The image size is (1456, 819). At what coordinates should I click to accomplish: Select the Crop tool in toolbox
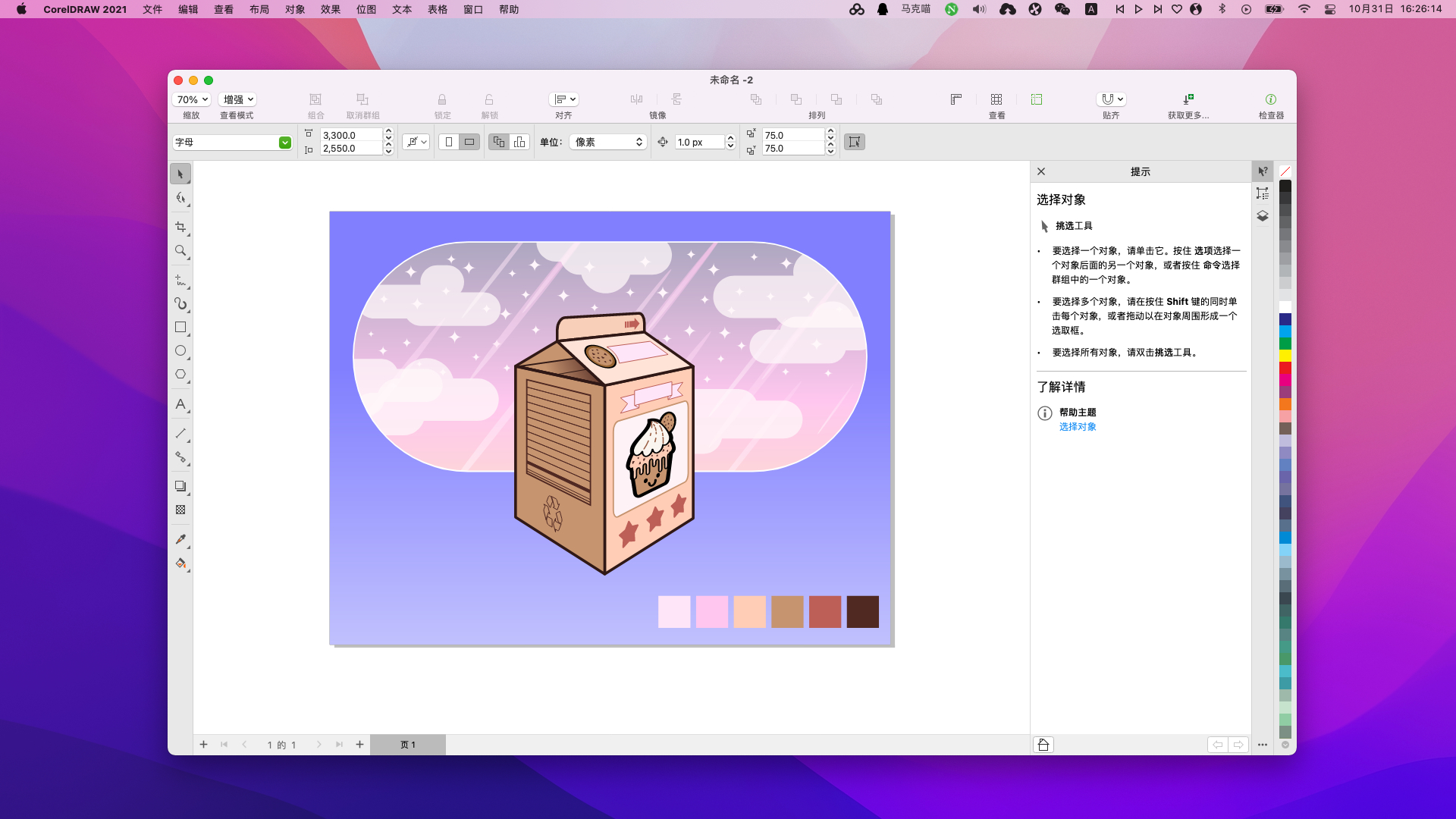coord(180,227)
